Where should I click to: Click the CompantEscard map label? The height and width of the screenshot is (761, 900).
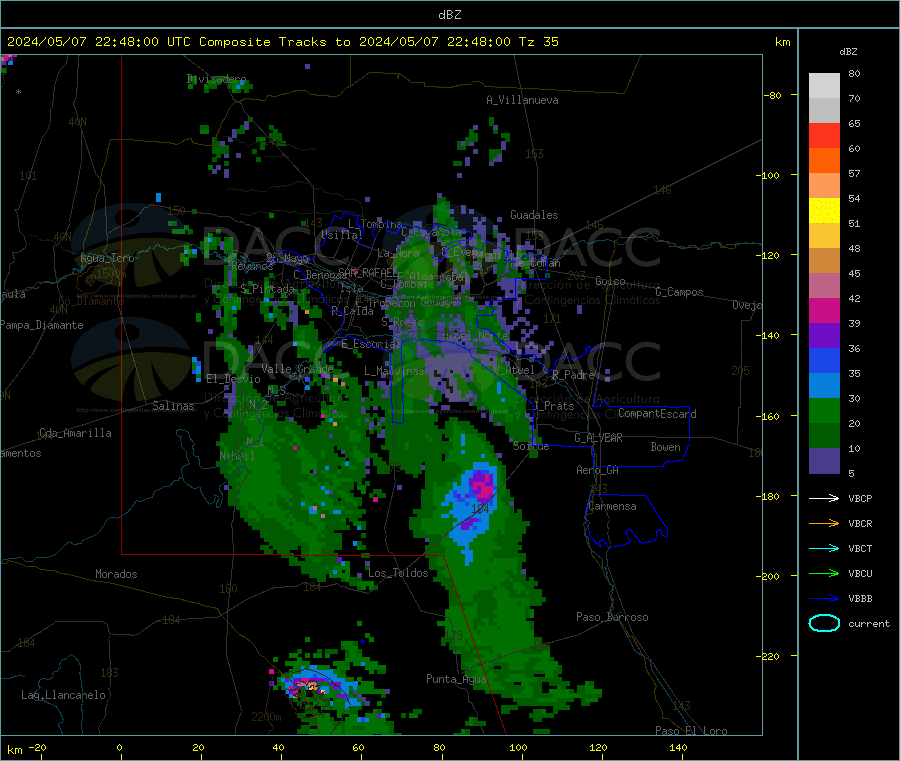[x=657, y=413]
